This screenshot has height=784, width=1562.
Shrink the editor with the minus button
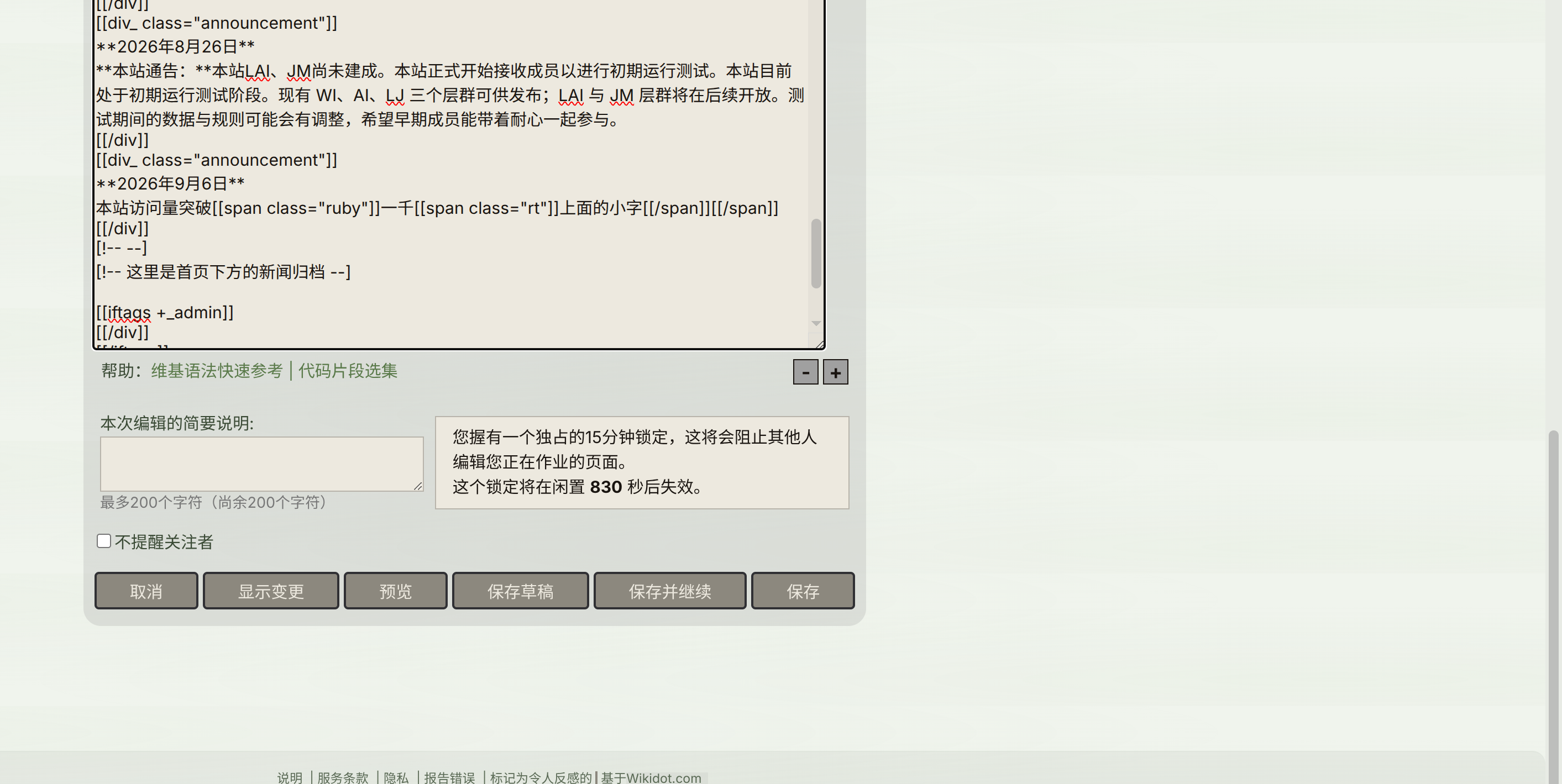coord(805,372)
